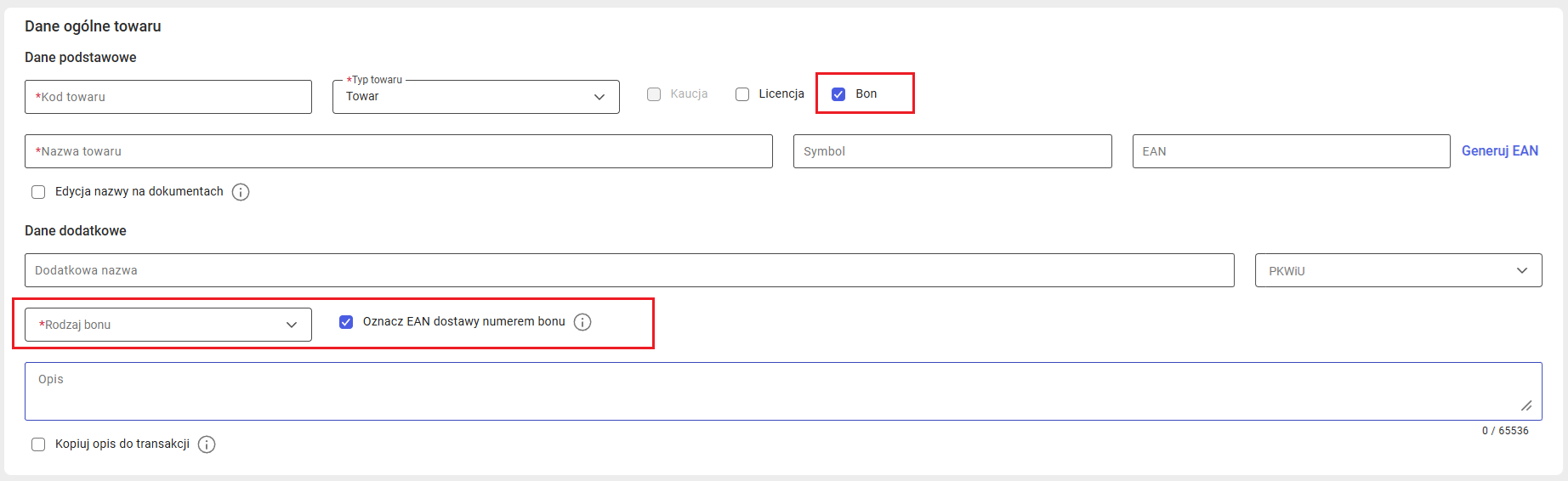This screenshot has width=1568, height=481.
Task: Click the Opis textarea resize handle
Action: [x=1526, y=405]
